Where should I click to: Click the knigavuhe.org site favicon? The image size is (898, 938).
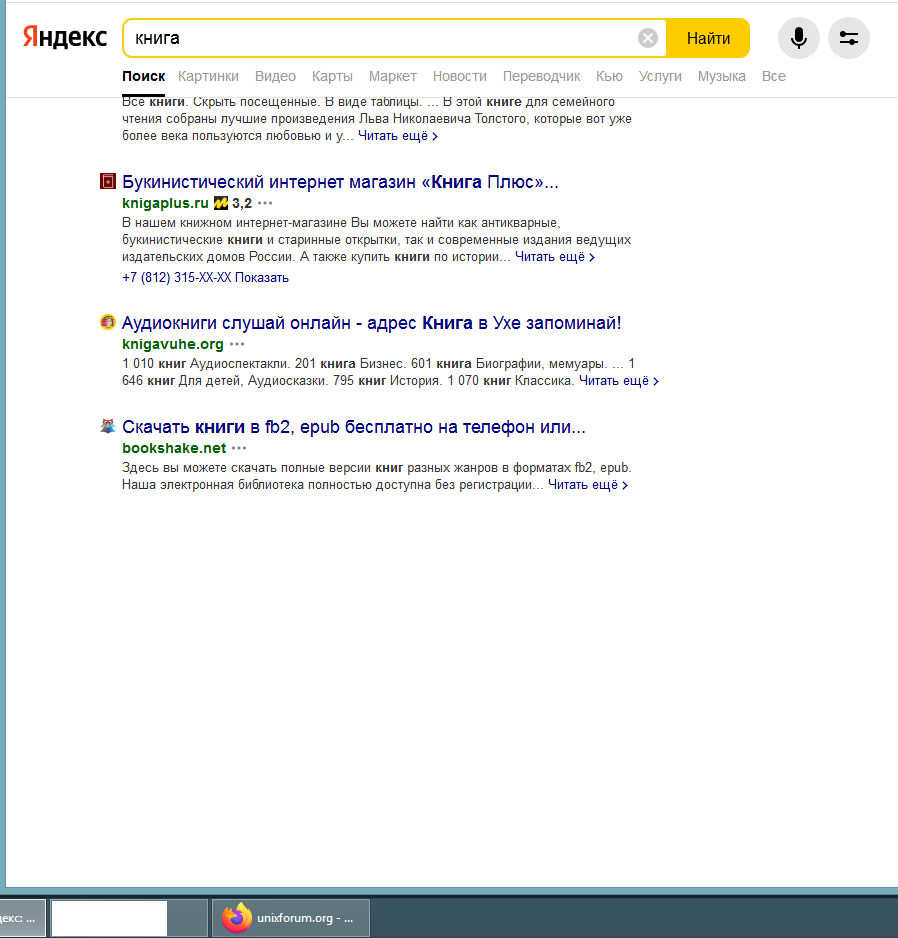(x=108, y=322)
